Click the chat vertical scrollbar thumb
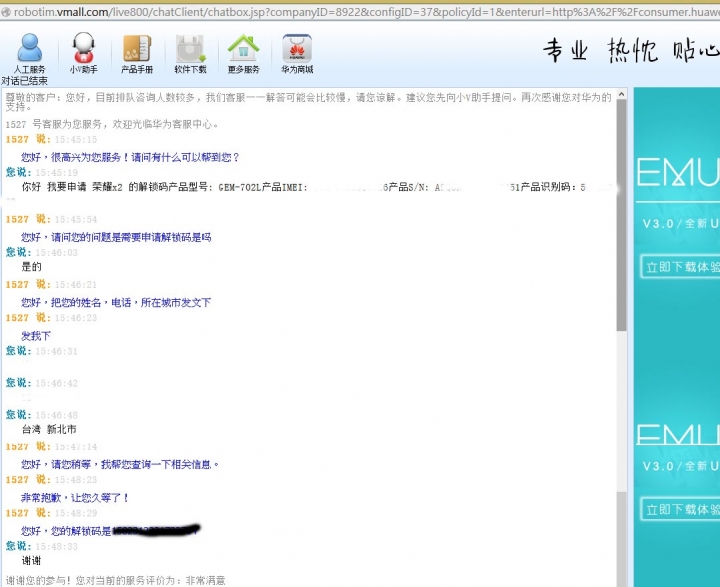The image size is (720, 587). (622, 215)
